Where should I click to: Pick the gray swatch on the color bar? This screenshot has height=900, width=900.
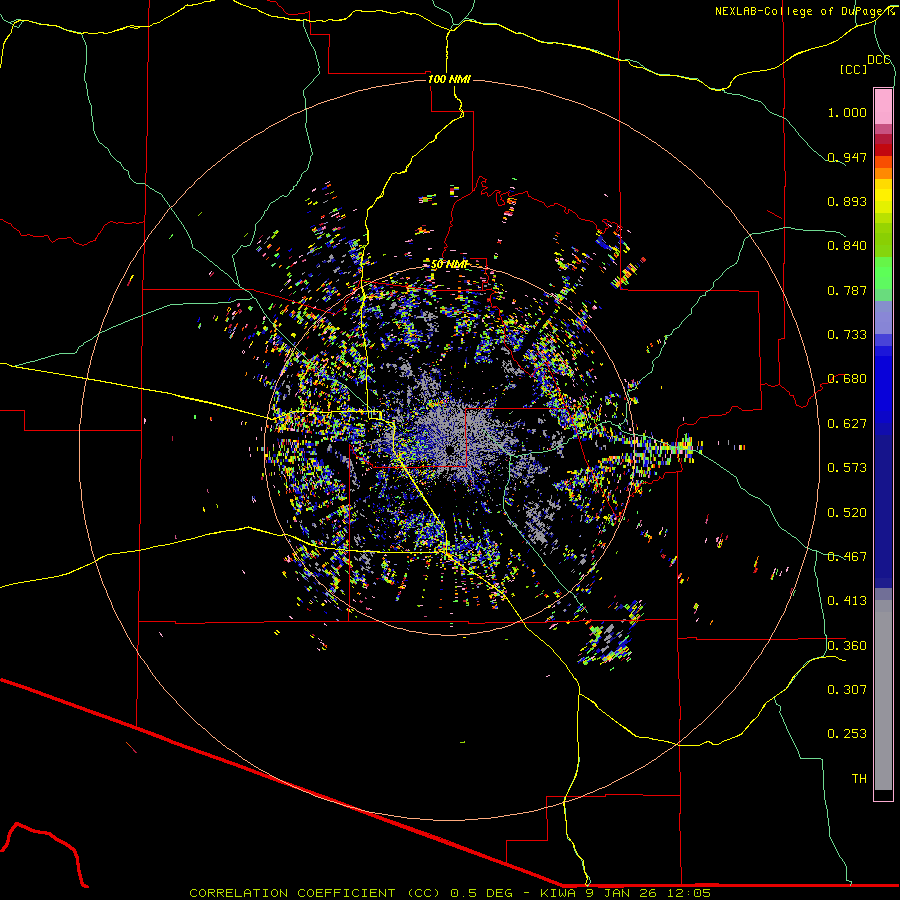click(883, 695)
